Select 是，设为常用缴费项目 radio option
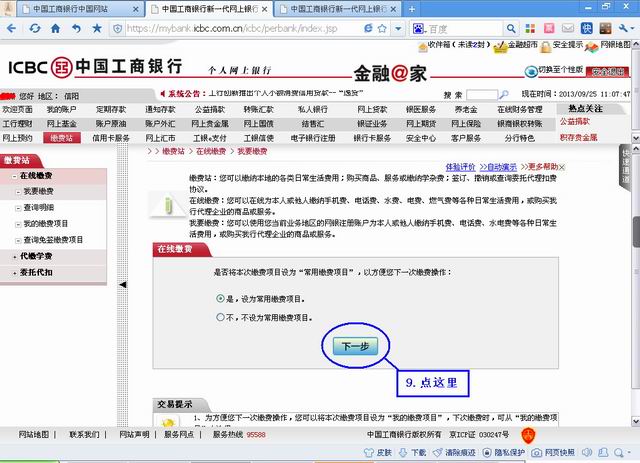 tap(220, 298)
